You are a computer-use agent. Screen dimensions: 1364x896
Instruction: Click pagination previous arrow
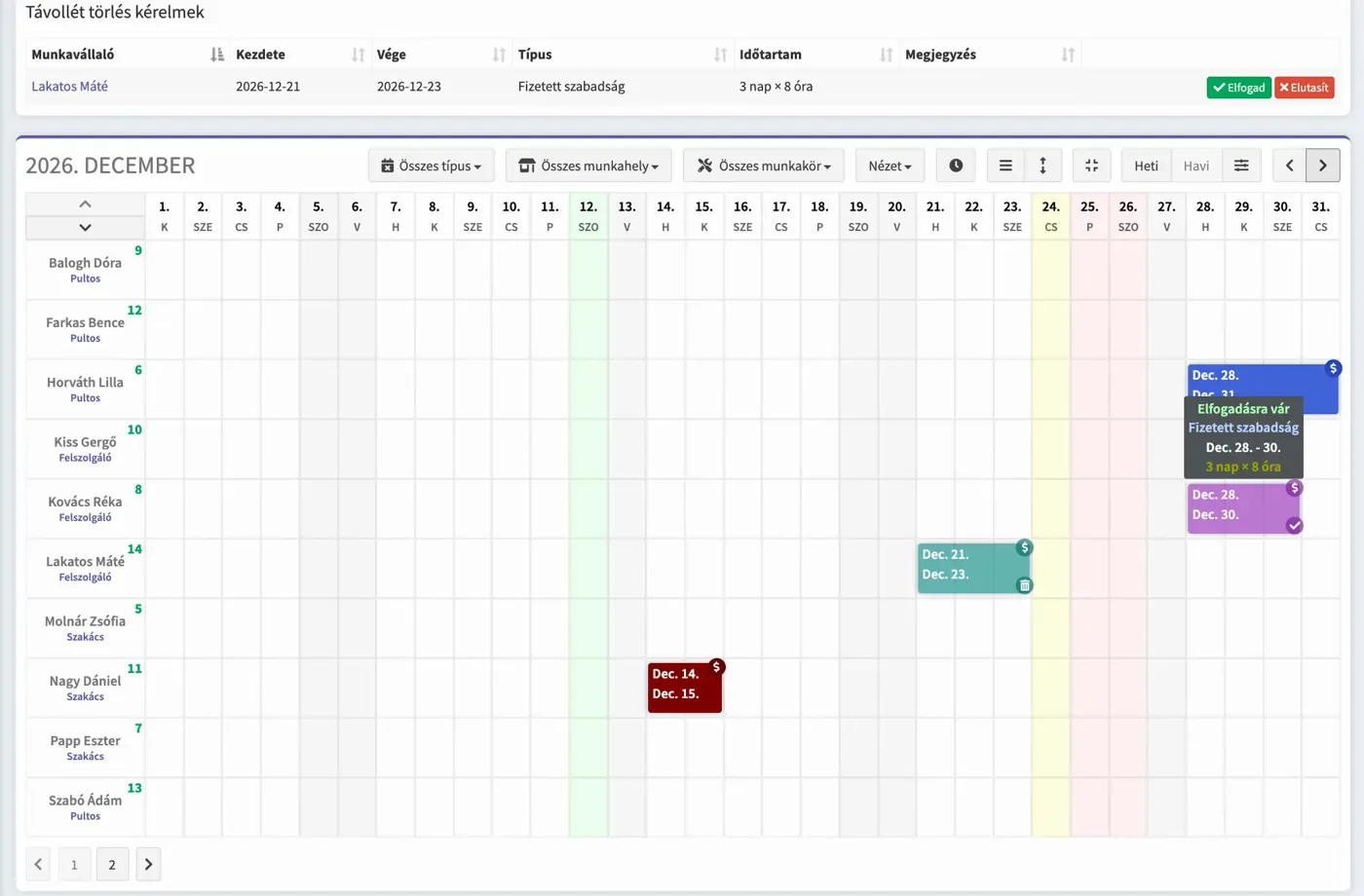tap(38, 865)
